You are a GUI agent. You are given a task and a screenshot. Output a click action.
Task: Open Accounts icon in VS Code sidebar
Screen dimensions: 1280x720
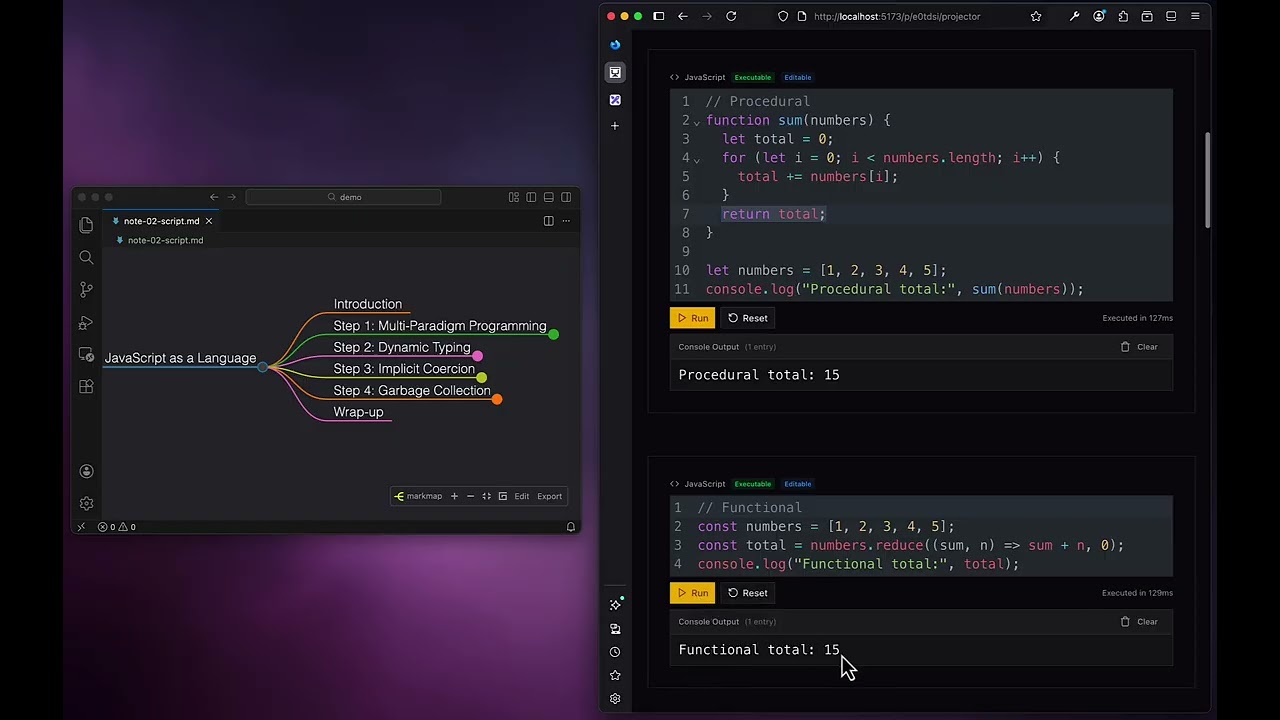tap(86, 471)
